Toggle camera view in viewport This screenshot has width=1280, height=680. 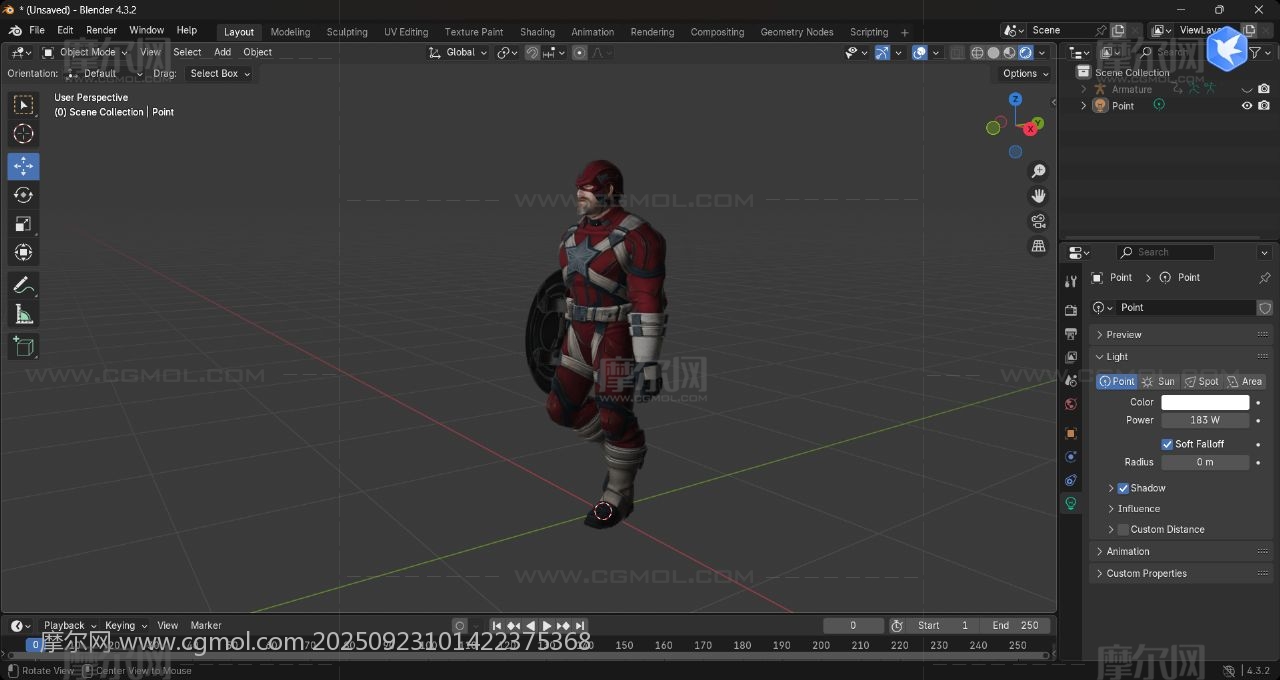(1038, 221)
